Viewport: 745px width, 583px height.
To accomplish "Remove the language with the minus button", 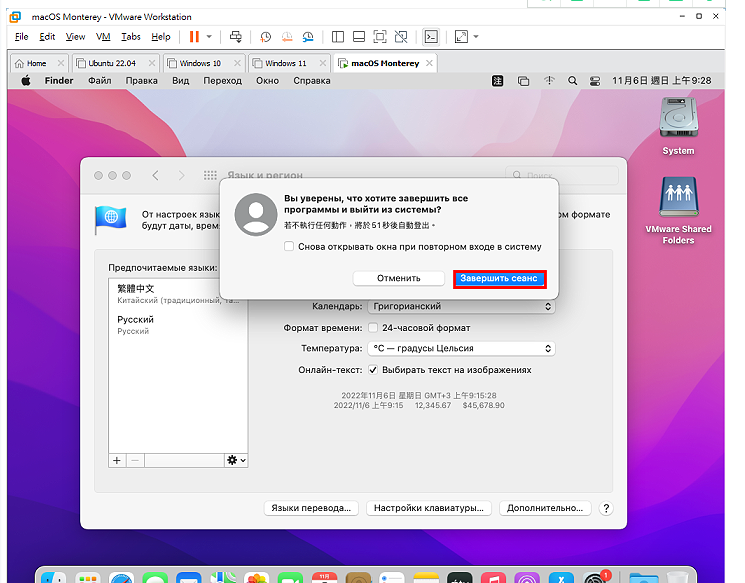I will [x=135, y=460].
